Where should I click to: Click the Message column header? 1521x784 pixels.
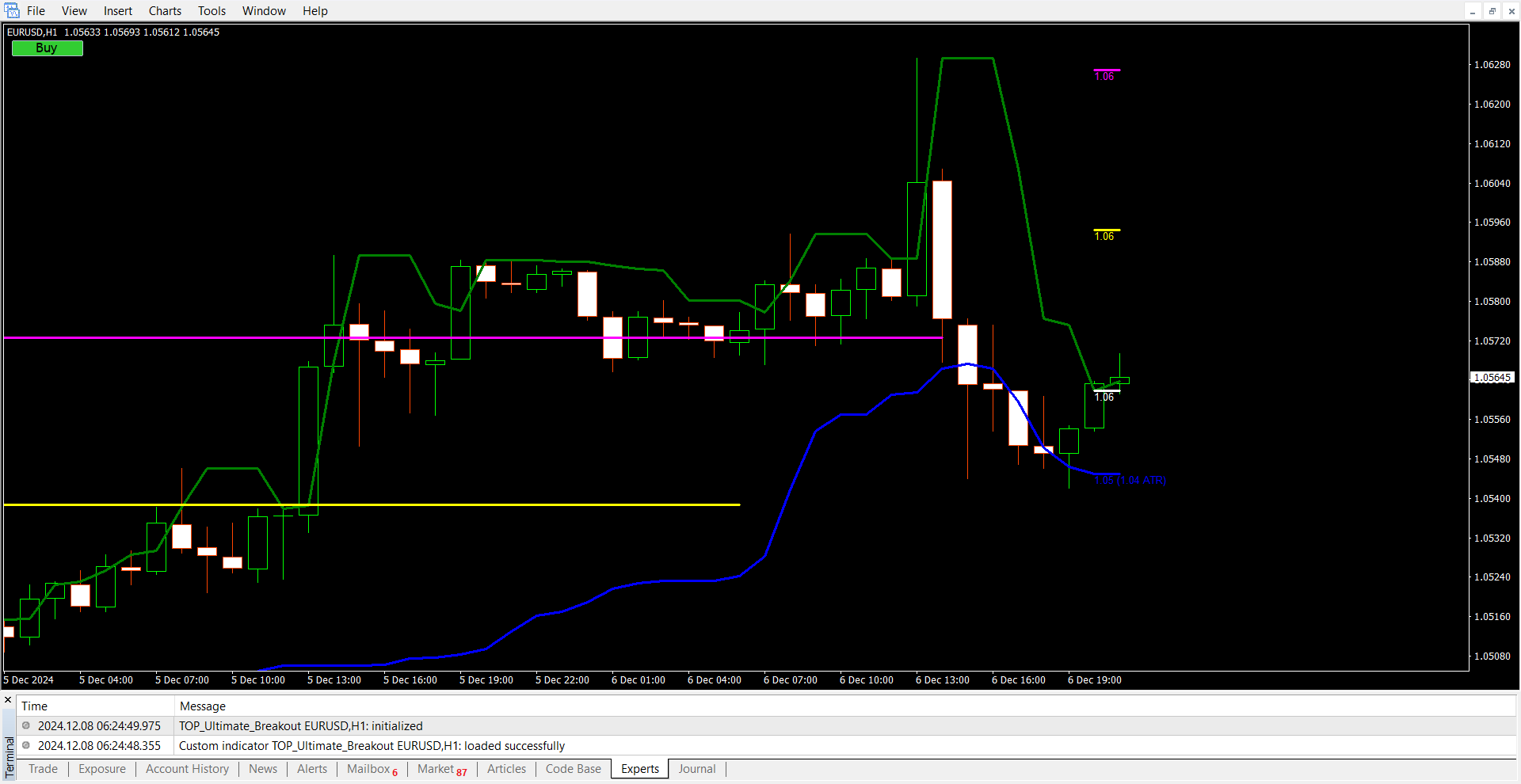click(x=203, y=706)
